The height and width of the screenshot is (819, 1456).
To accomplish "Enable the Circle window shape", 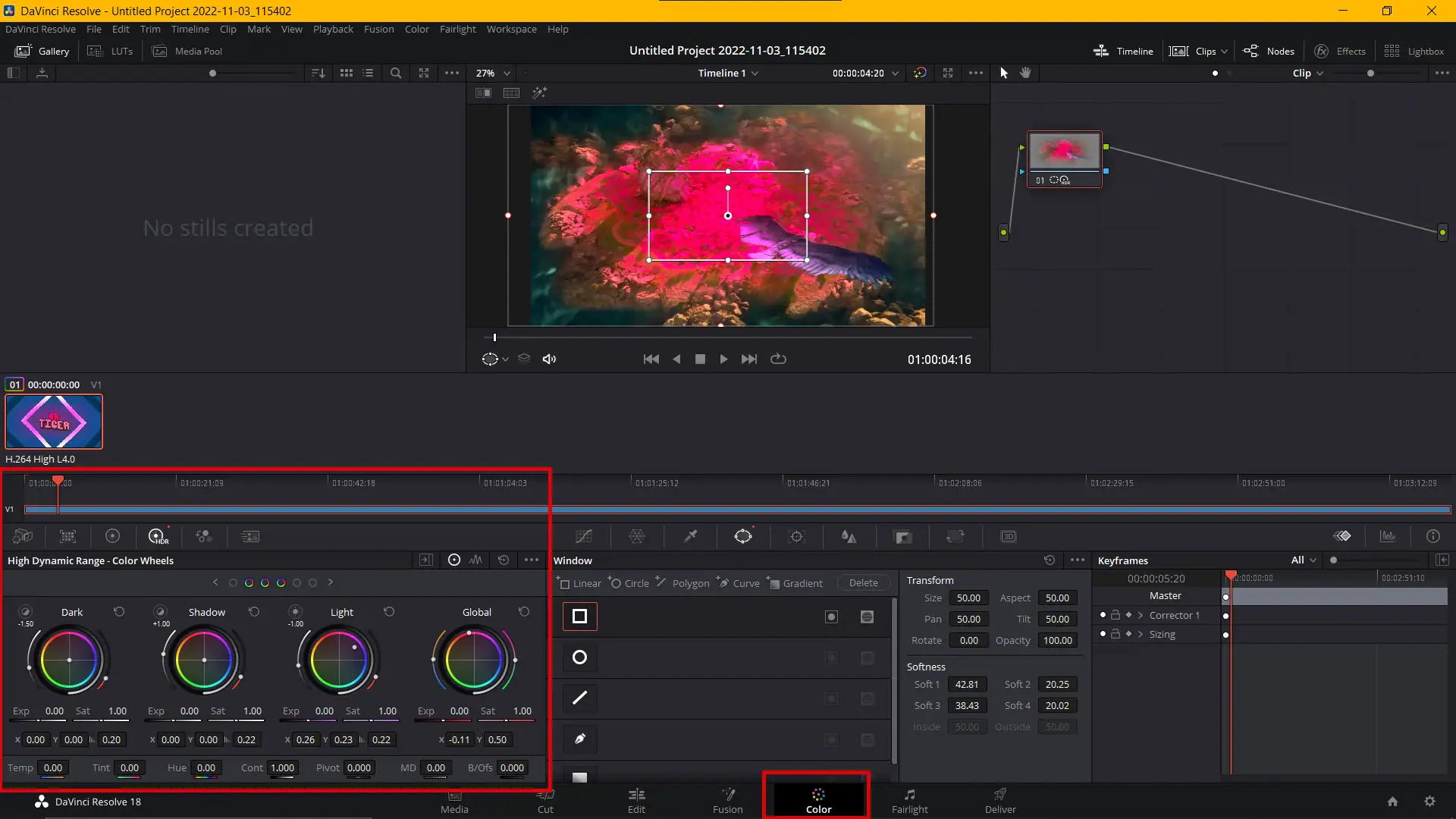I will (579, 657).
